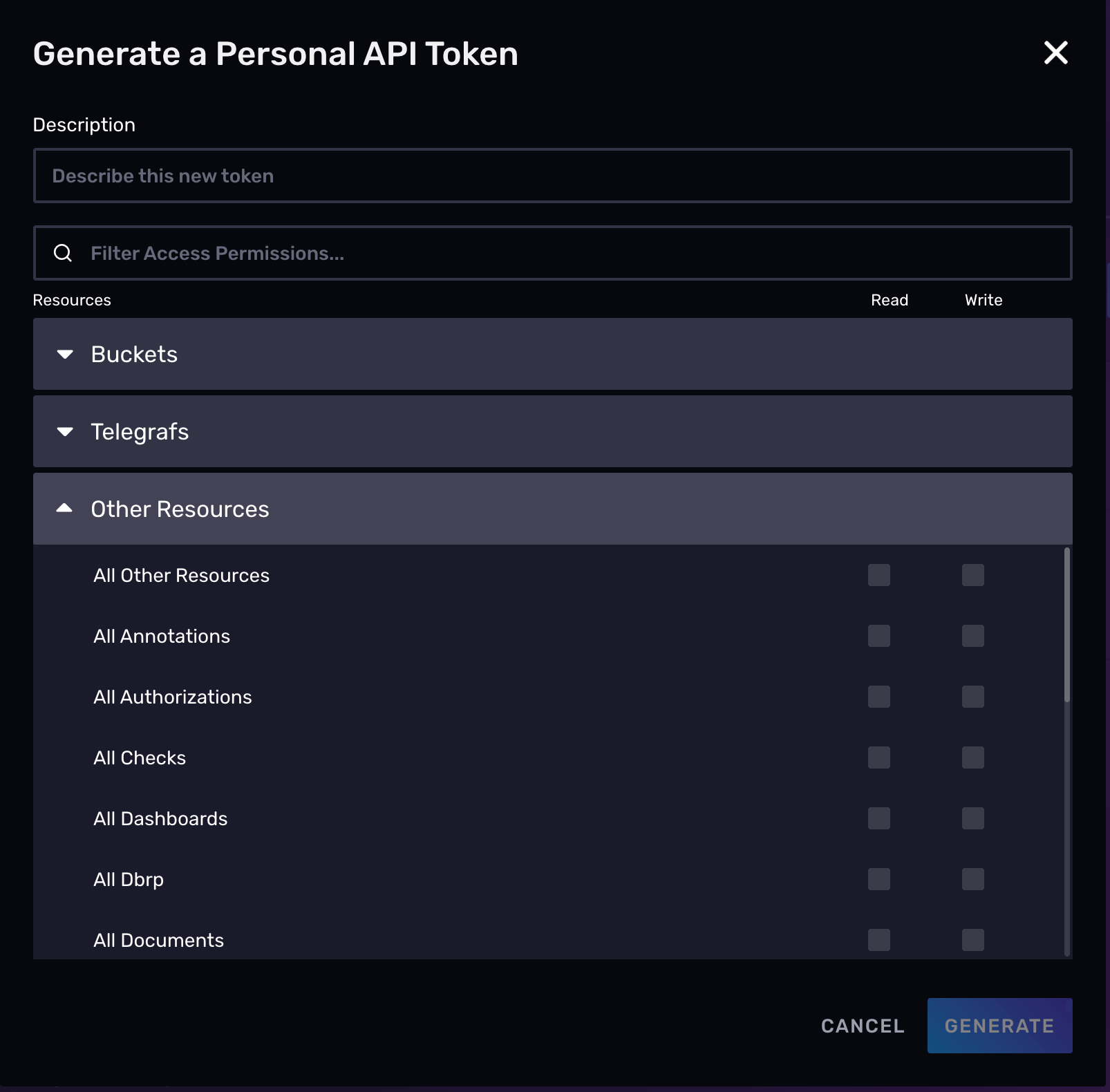This screenshot has height=1092, width=1110.
Task: Close the Generate a Personal API Token dialog
Action: (1055, 53)
